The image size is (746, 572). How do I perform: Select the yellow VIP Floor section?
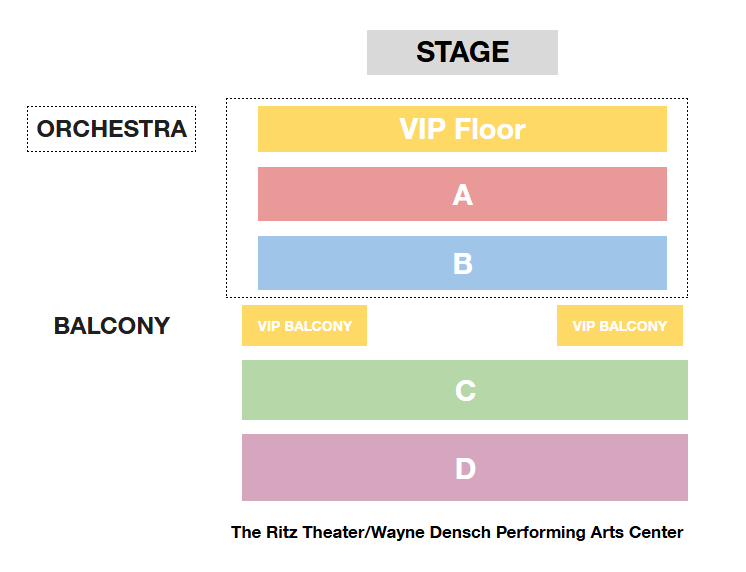pos(462,129)
